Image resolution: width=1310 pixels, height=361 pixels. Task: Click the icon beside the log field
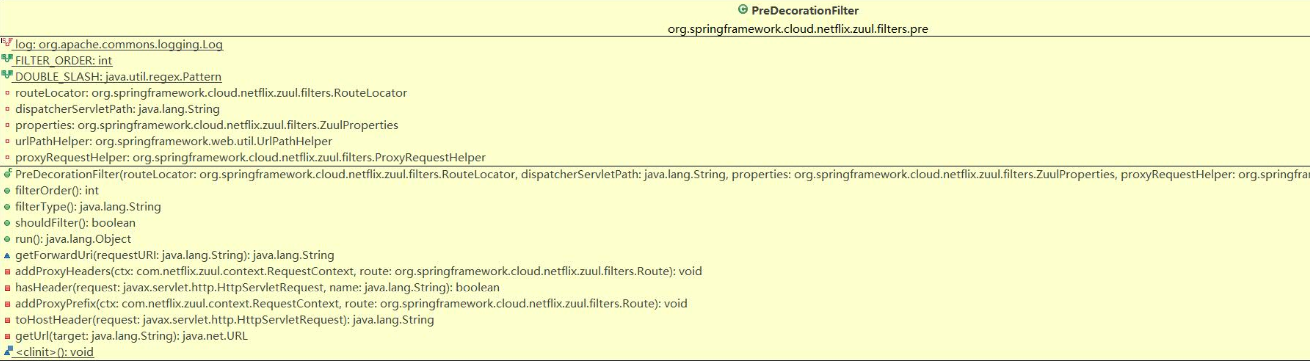coord(7,45)
